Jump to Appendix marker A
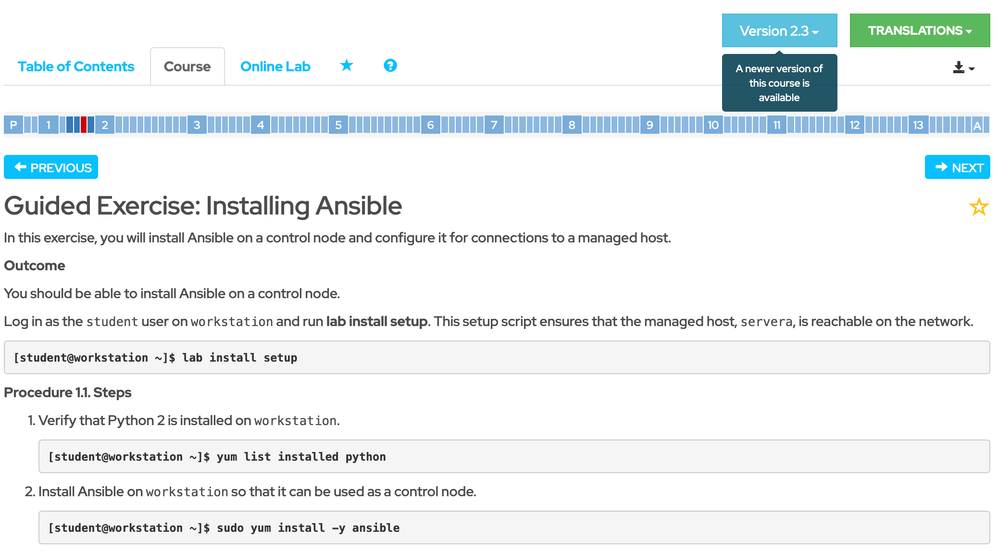The width and height of the screenshot is (998, 555). click(x=978, y=125)
